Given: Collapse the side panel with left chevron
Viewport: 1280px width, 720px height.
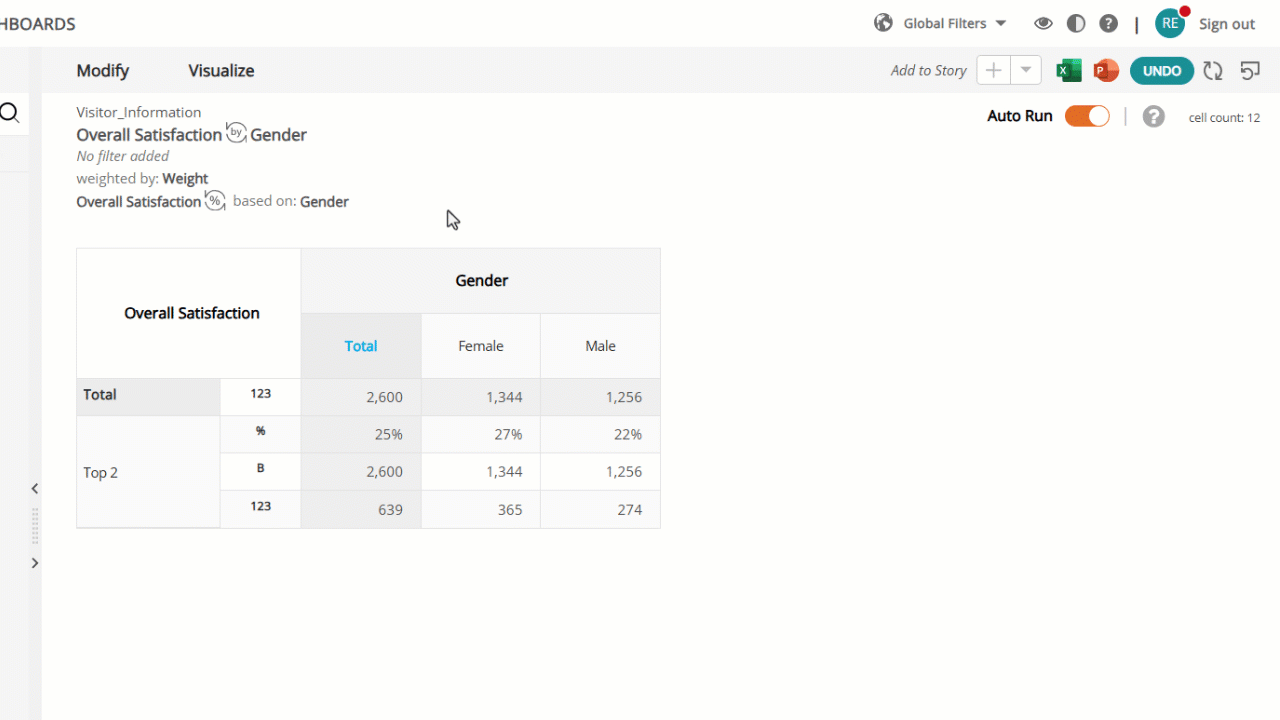Looking at the screenshot, I should (x=35, y=489).
